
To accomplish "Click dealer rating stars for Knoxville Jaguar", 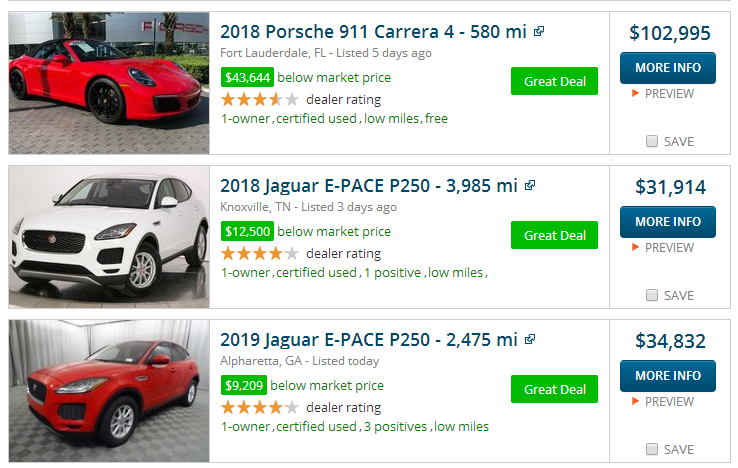I will click(260, 253).
